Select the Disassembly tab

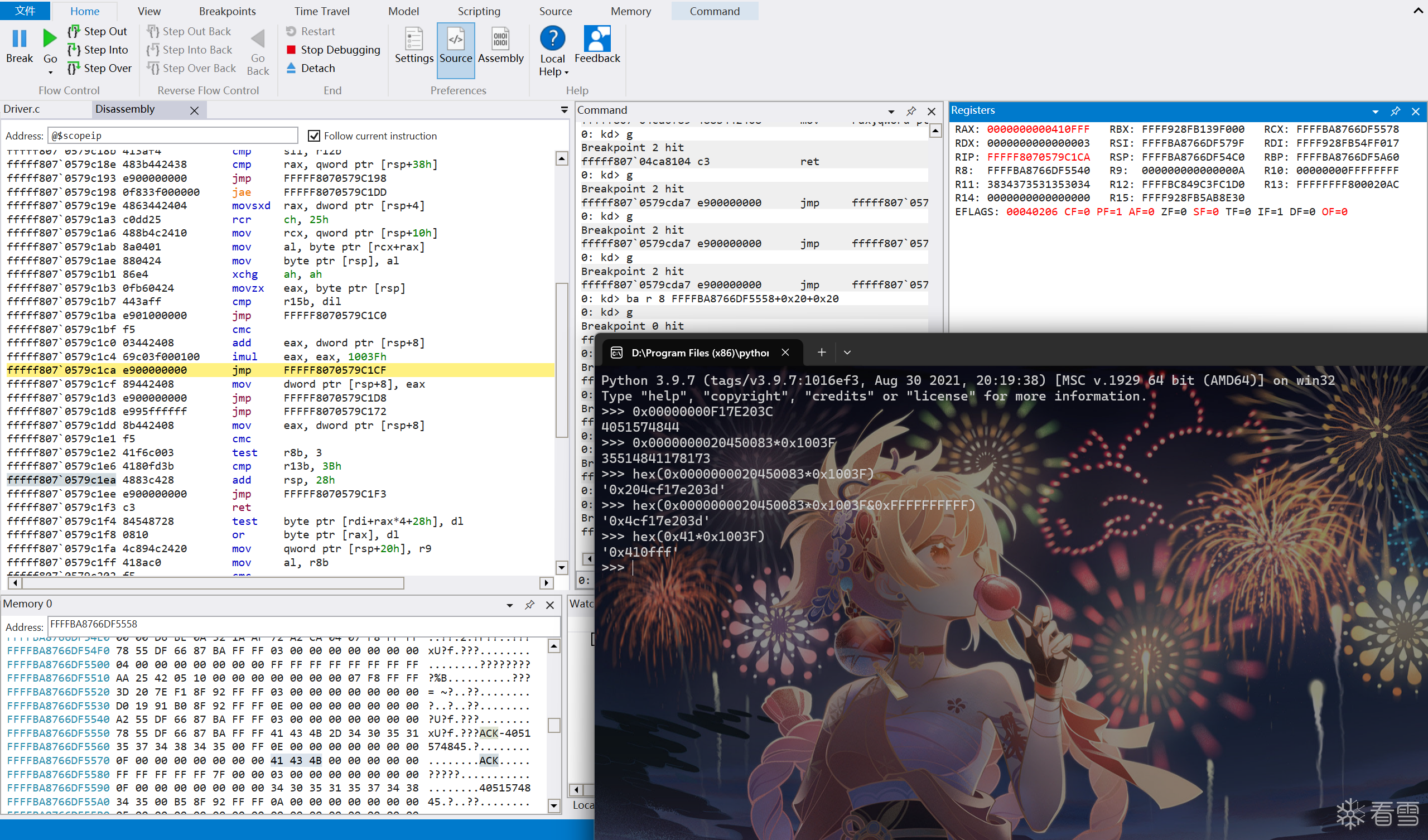[126, 109]
